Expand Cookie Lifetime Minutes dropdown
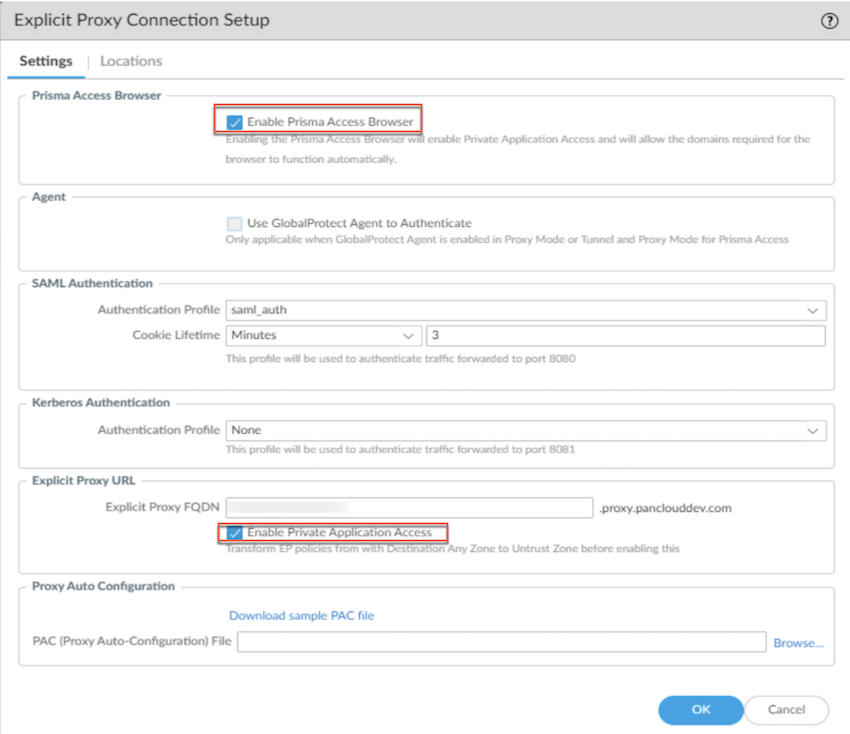This screenshot has height=734, width=850. tap(323, 335)
